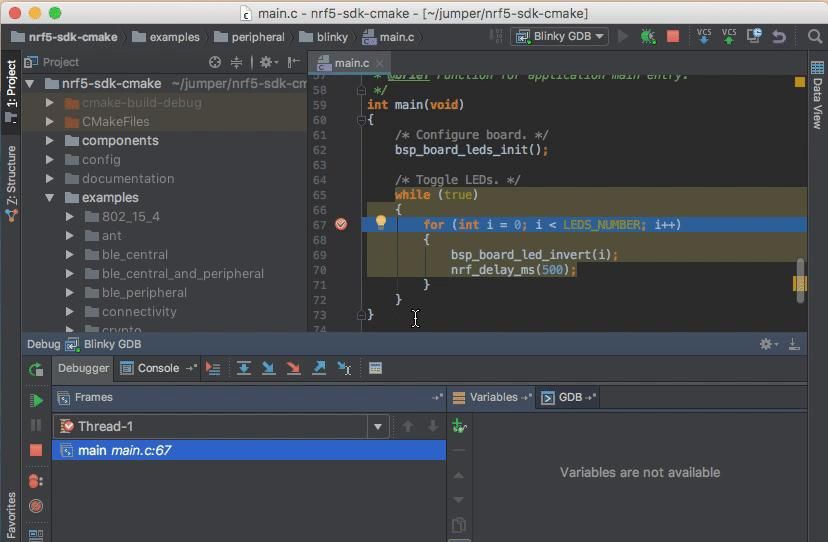
Task: Expand ble_peripheral folder
Action: 70,293
